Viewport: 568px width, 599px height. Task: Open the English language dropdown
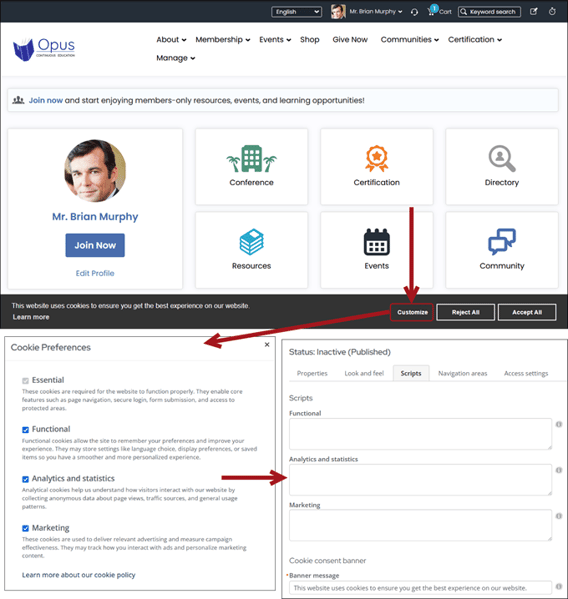tap(296, 12)
